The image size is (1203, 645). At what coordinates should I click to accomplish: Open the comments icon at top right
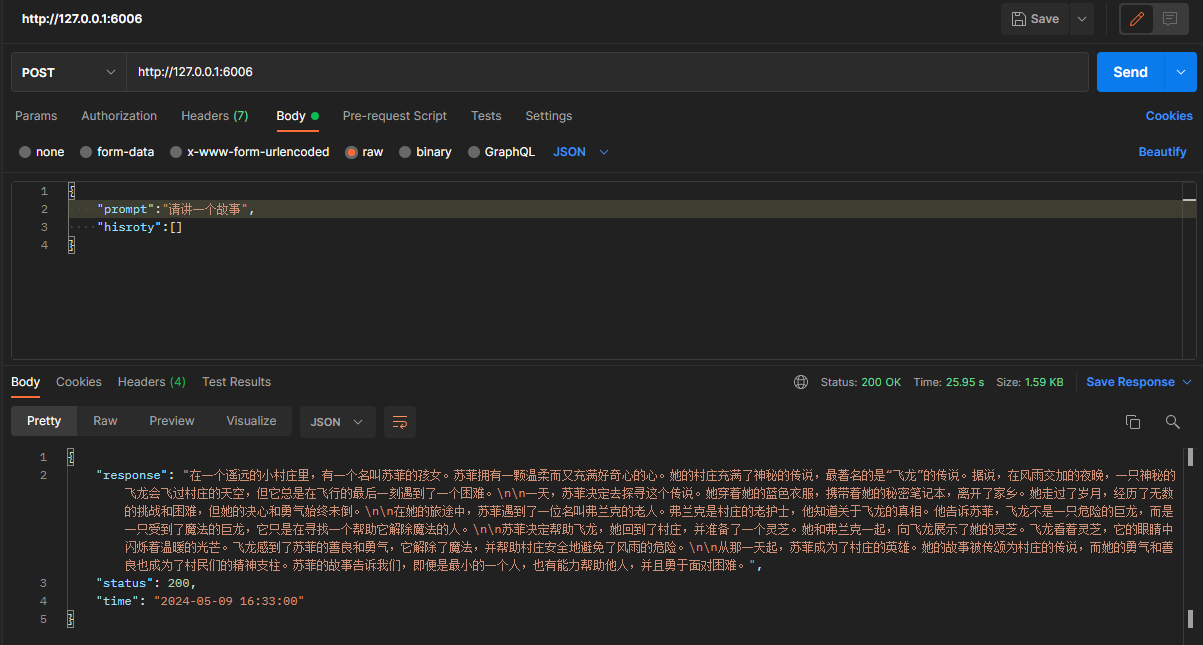coord(1170,19)
